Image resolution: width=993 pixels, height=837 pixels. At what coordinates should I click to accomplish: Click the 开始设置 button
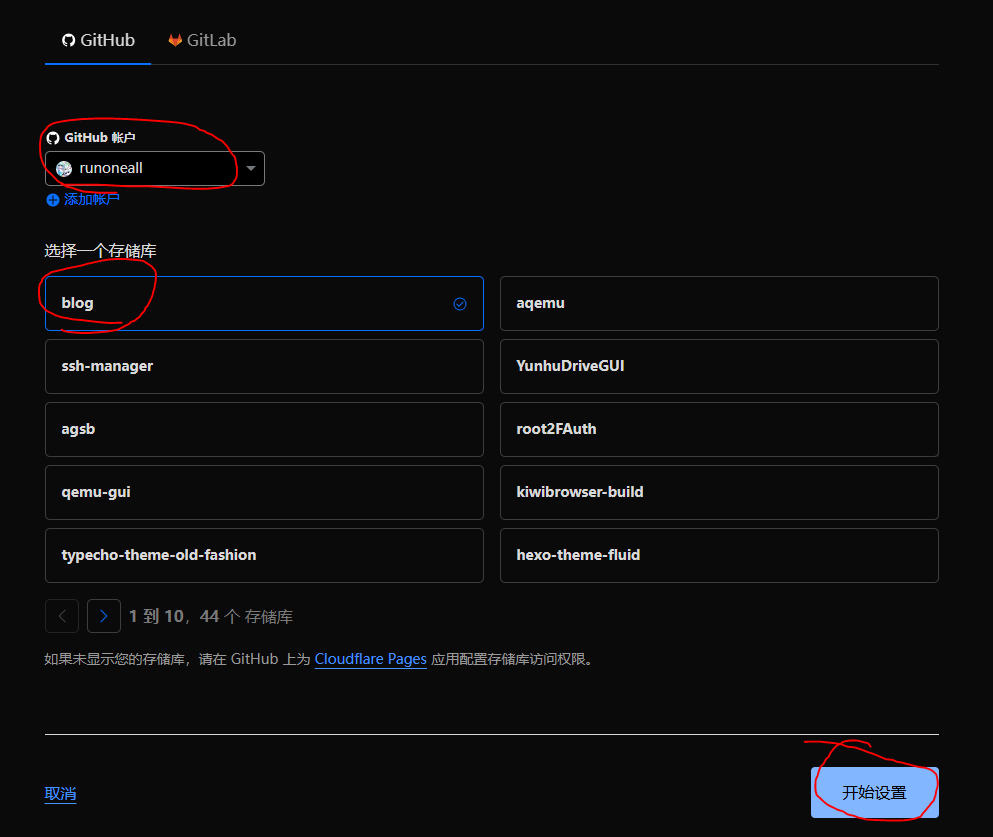tap(875, 793)
